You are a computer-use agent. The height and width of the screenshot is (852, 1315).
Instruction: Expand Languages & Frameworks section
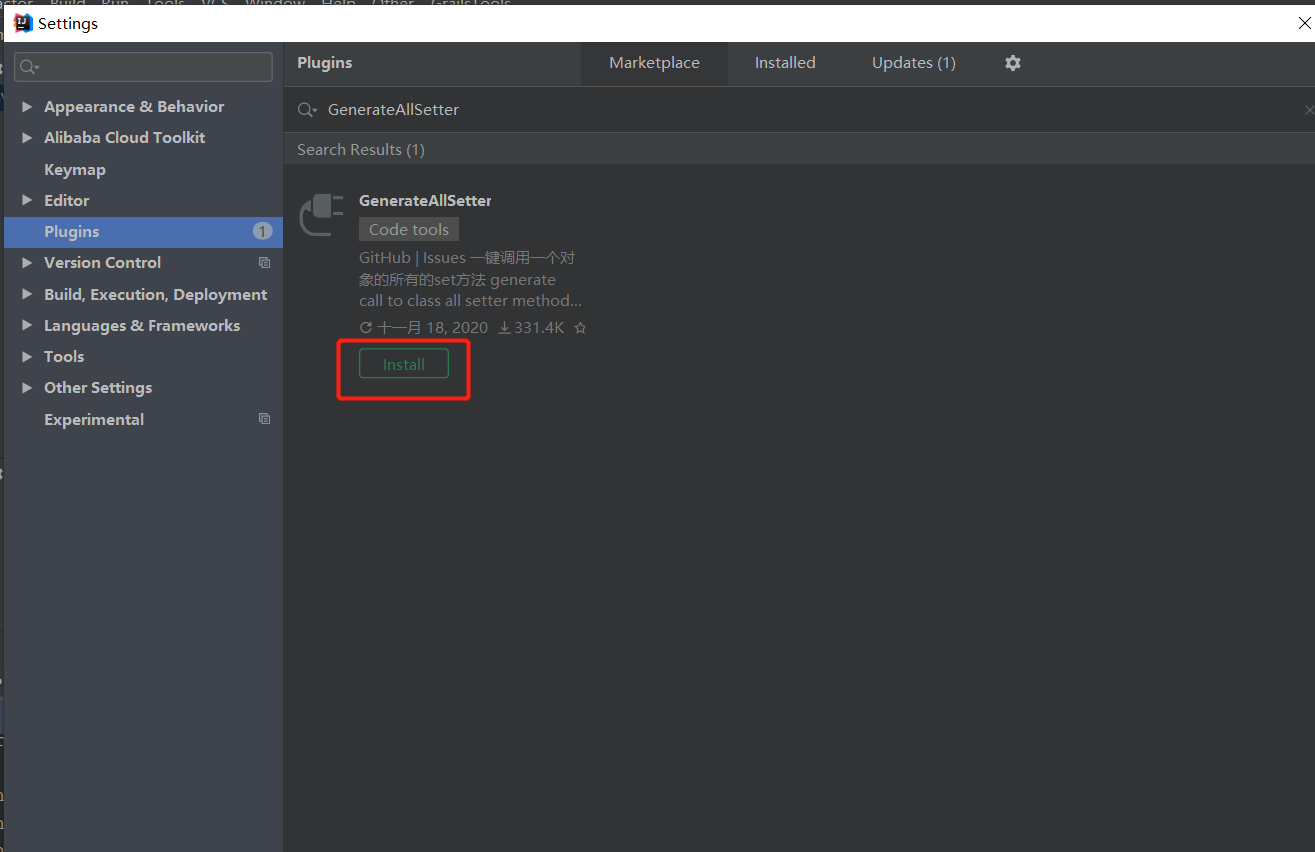[x=27, y=326]
